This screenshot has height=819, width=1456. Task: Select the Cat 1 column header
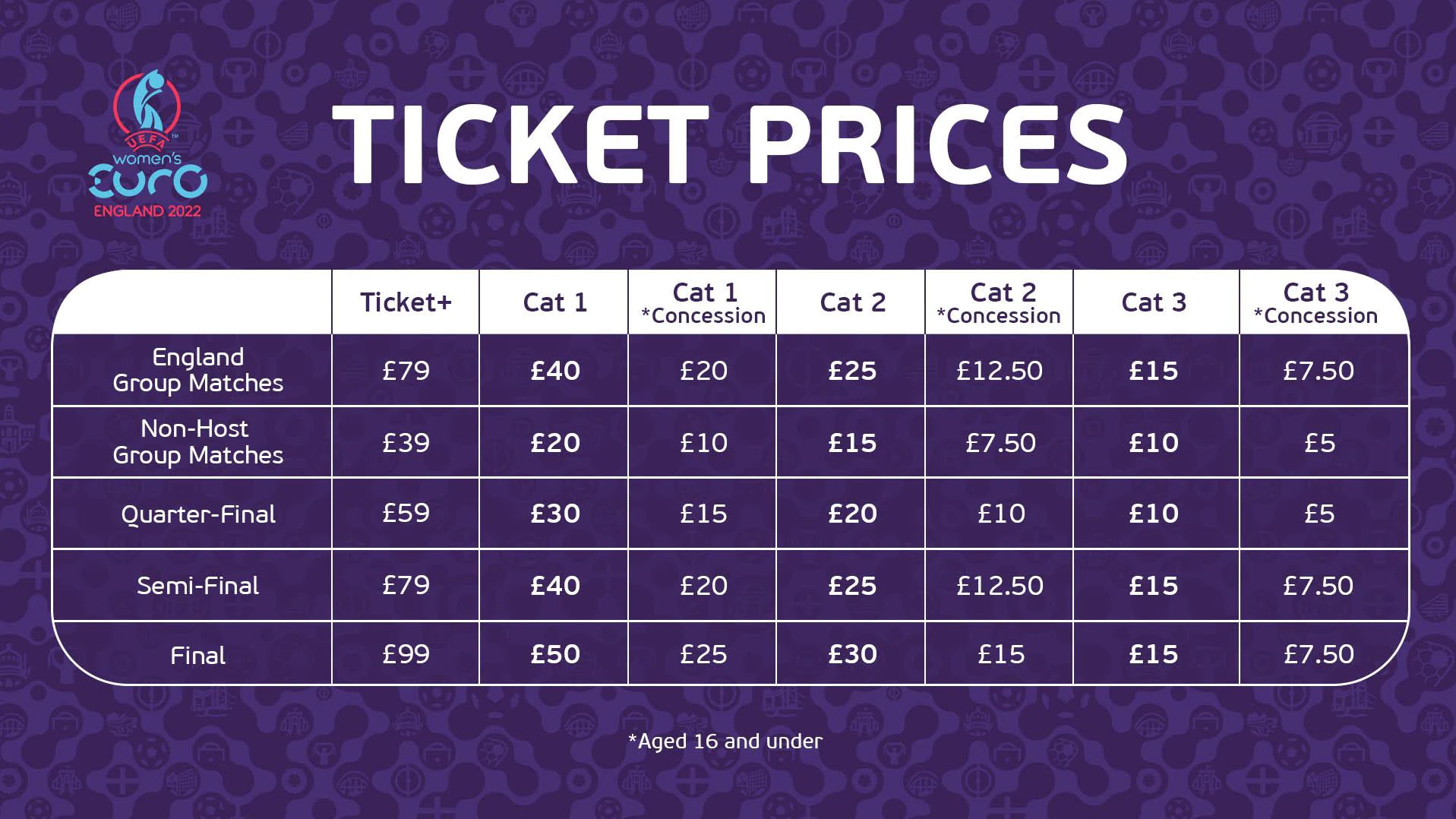(x=554, y=302)
